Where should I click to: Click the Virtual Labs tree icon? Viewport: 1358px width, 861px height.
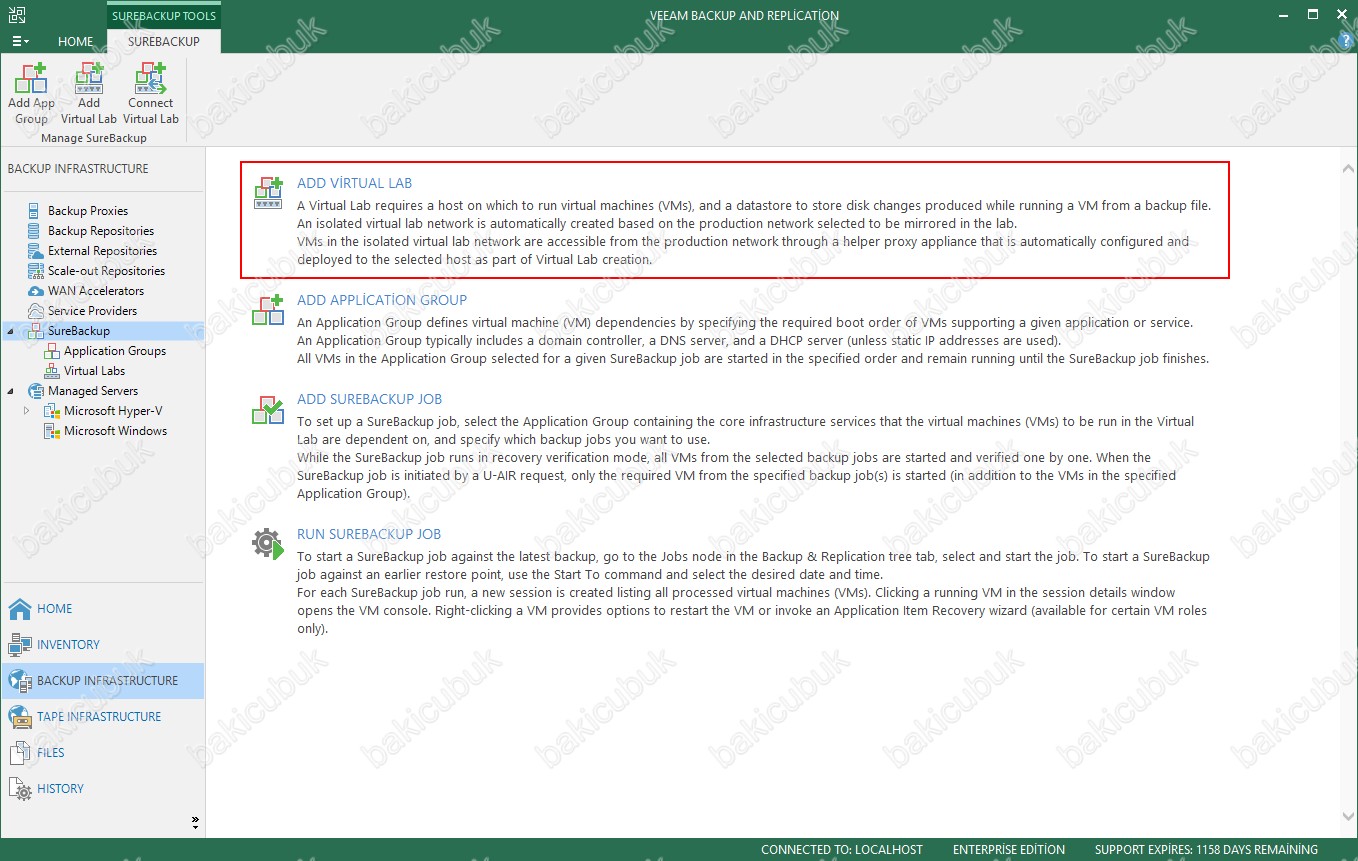coord(53,371)
